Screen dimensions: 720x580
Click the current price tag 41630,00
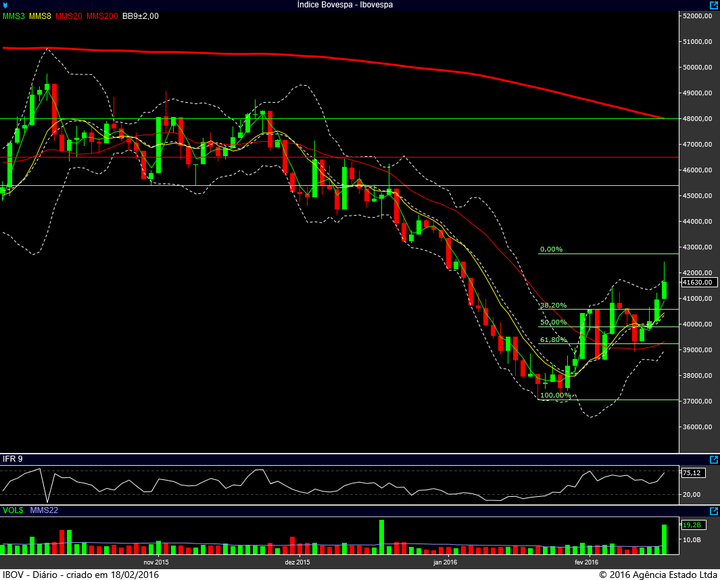pyautogui.click(x=699, y=282)
